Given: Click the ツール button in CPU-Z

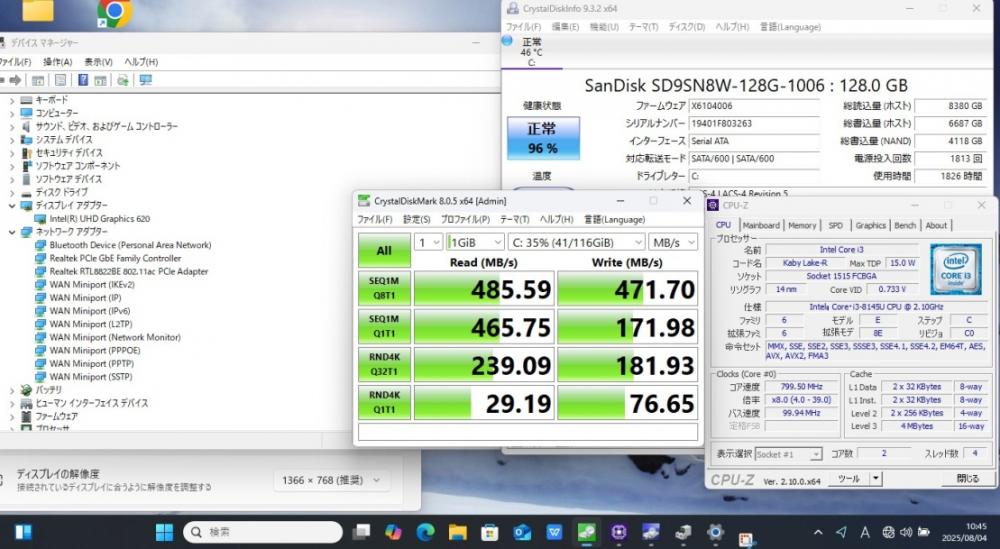Looking at the screenshot, I should point(849,478).
